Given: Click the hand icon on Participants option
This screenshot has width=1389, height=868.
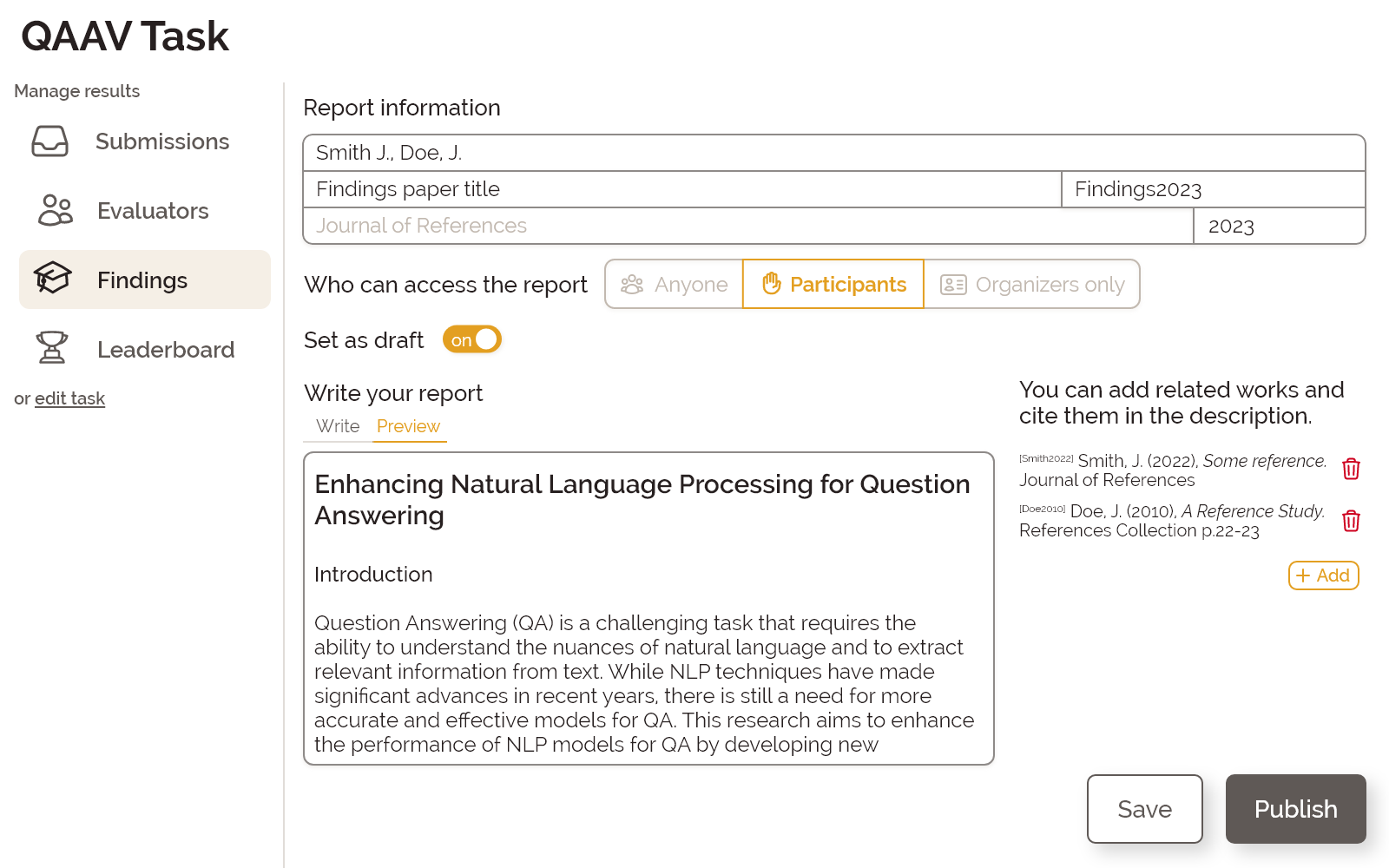Looking at the screenshot, I should pyautogui.click(x=771, y=284).
